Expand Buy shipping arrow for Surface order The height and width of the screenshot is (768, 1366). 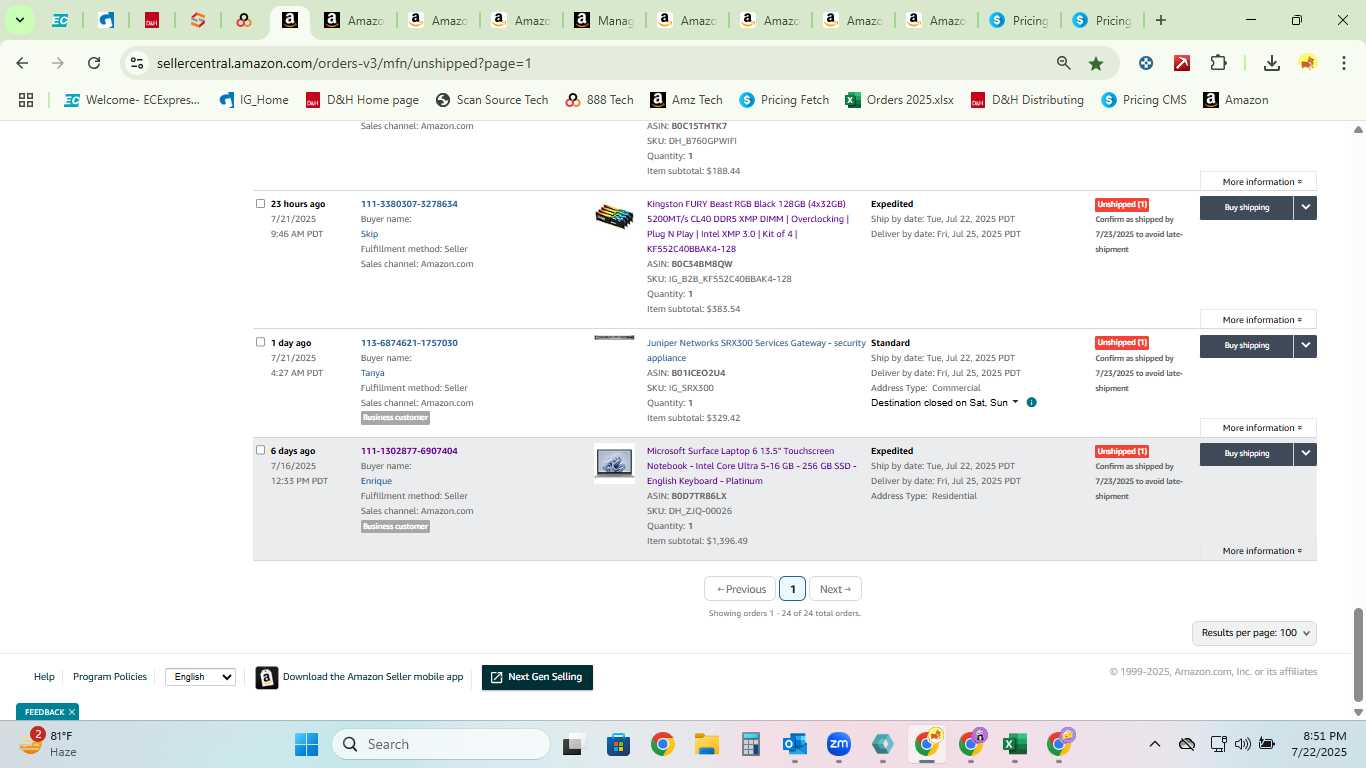[1305, 453]
